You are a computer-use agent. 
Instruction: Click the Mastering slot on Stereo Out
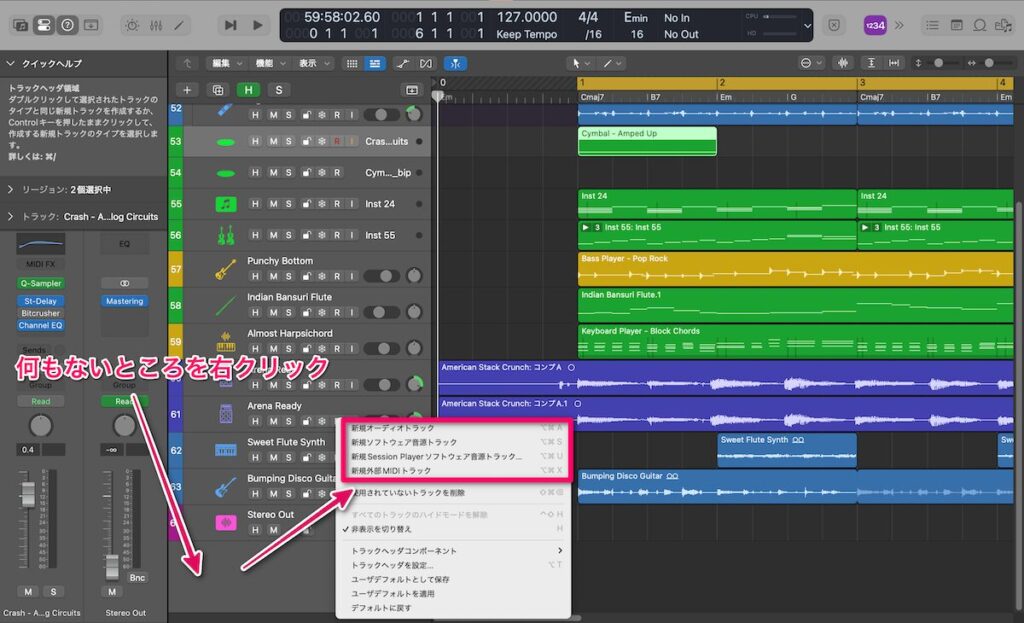pyautogui.click(x=125, y=301)
